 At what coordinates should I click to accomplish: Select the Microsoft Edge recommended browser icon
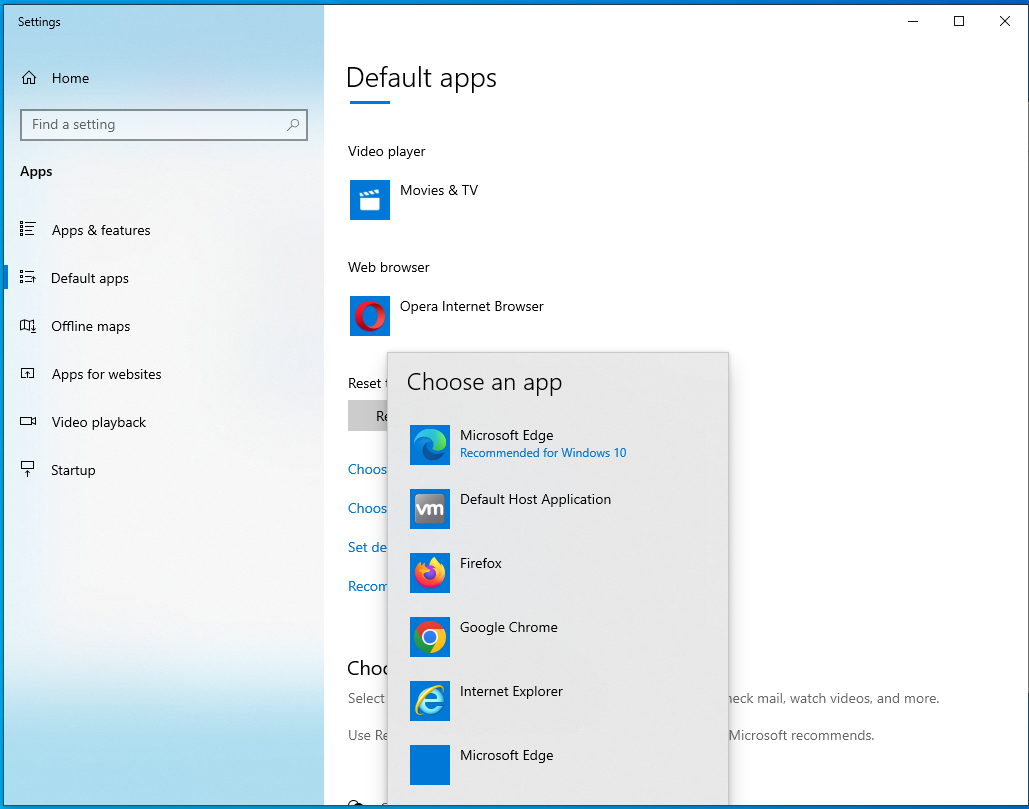[x=430, y=445]
